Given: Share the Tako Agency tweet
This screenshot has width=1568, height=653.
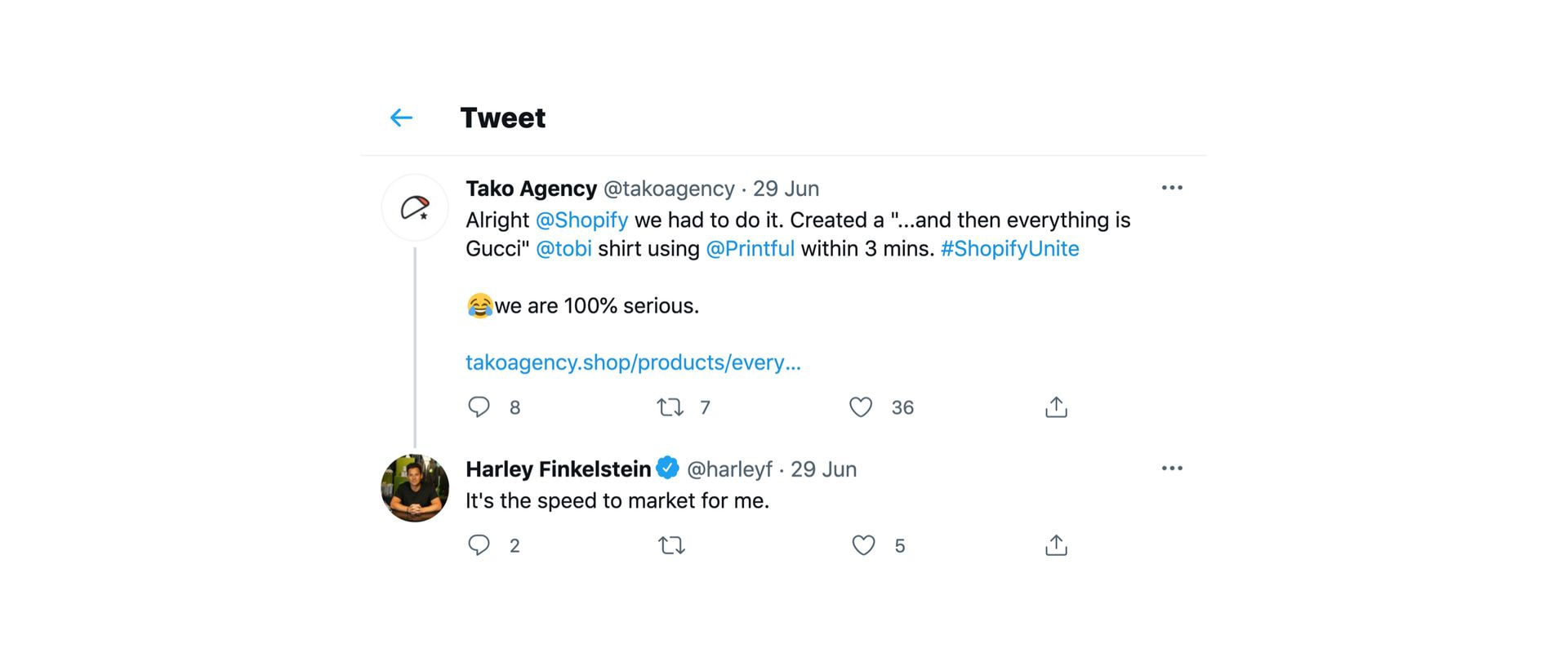Looking at the screenshot, I should click(1056, 406).
